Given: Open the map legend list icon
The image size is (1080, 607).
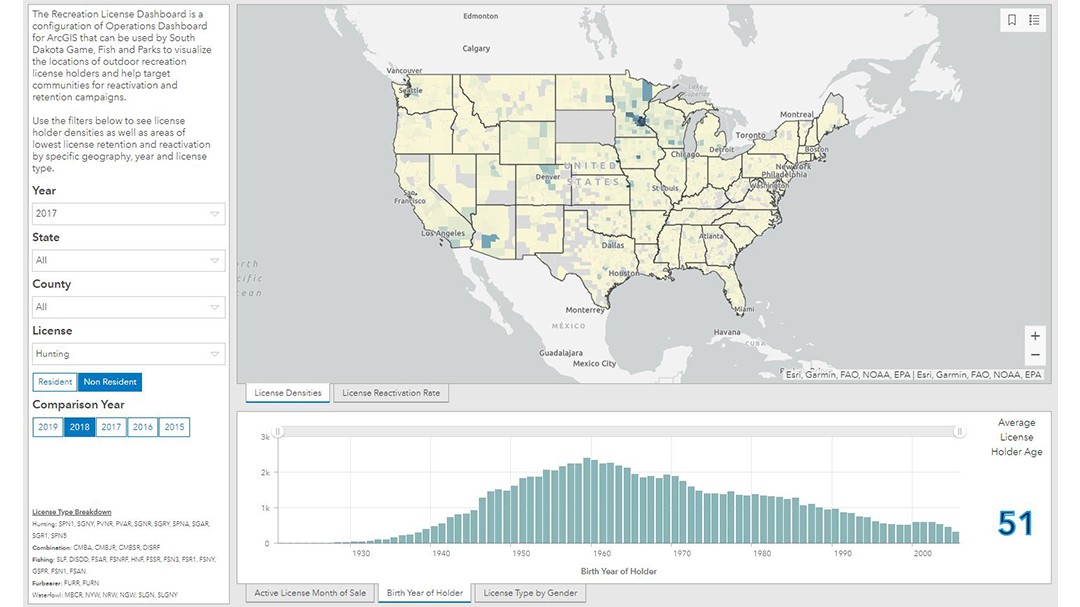Looking at the screenshot, I should click(x=1034, y=20).
